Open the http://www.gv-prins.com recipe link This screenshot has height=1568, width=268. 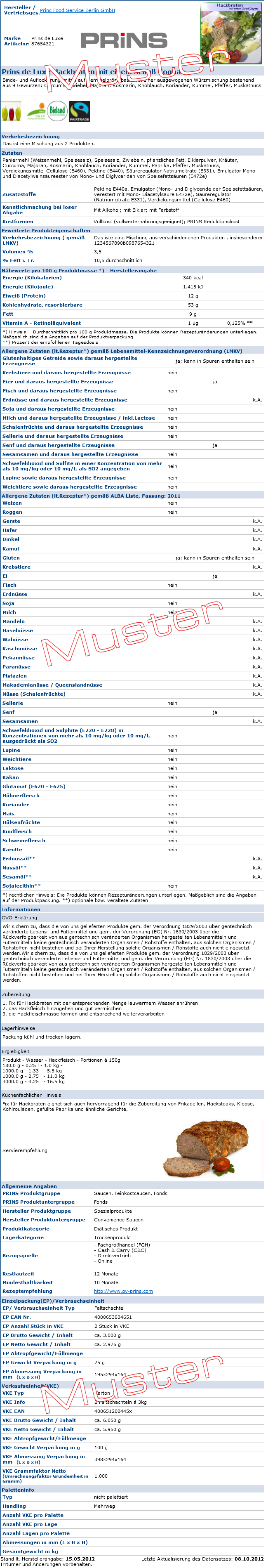(123, 1291)
